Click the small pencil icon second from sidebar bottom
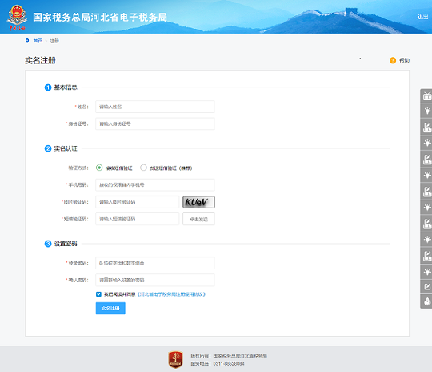The height and width of the screenshot is (372, 432). point(427,286)
